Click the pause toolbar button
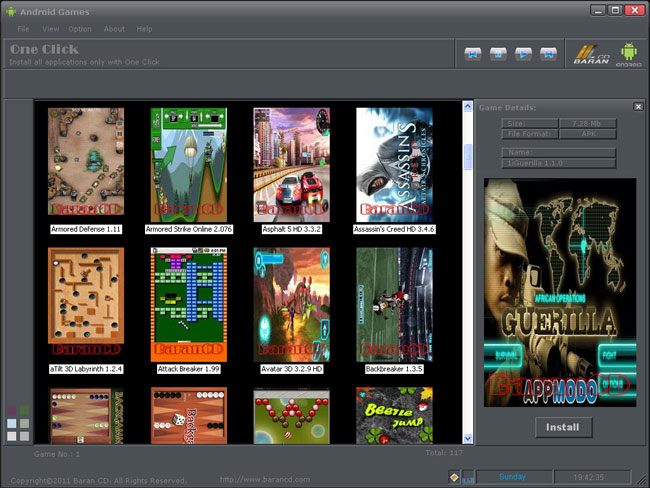The width and height of the screenshot is (650, 488). click(x=498, y=54)
